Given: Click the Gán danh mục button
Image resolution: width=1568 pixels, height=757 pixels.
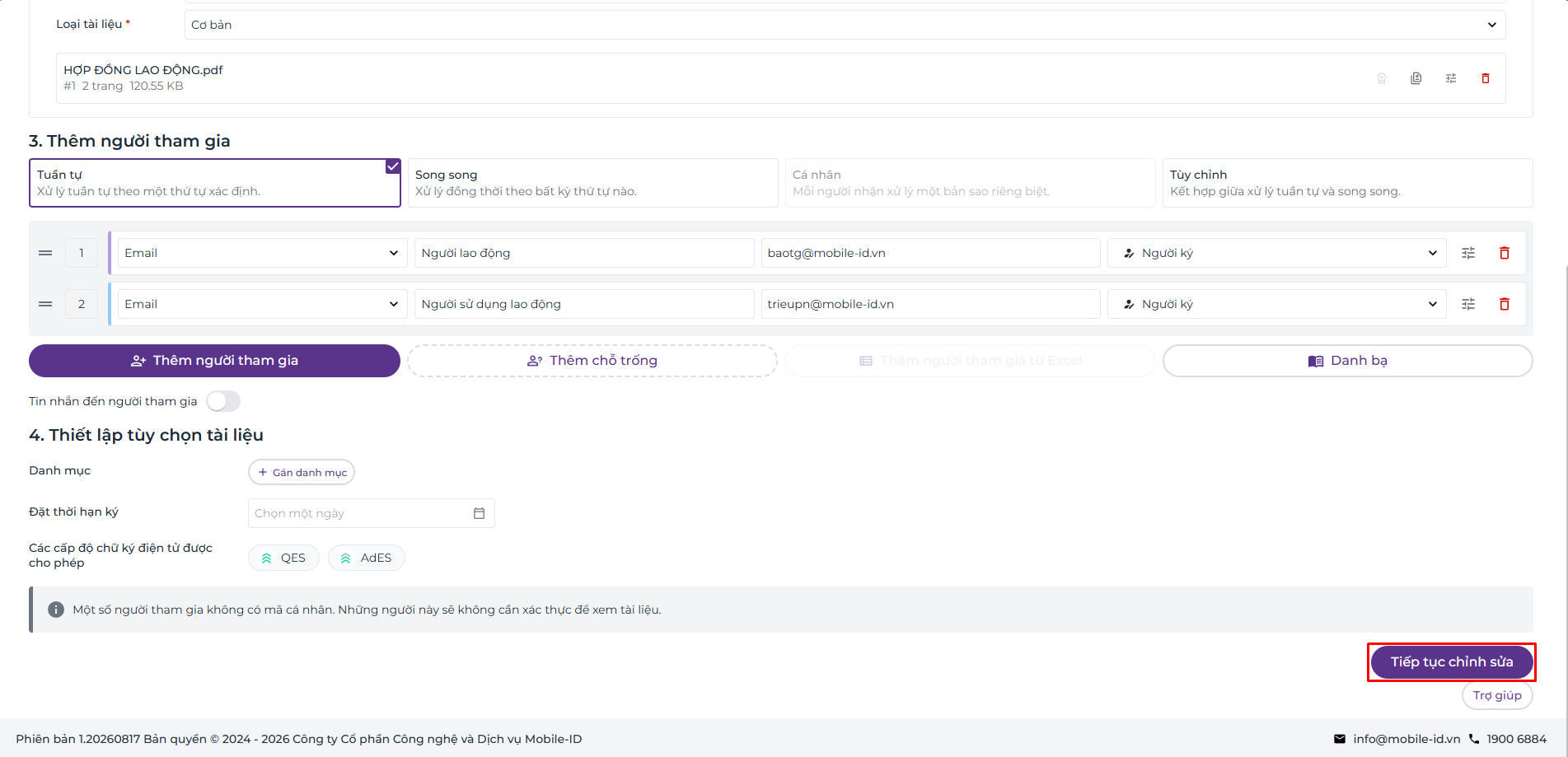Looking at the screenshot, I should pos(302,472).
